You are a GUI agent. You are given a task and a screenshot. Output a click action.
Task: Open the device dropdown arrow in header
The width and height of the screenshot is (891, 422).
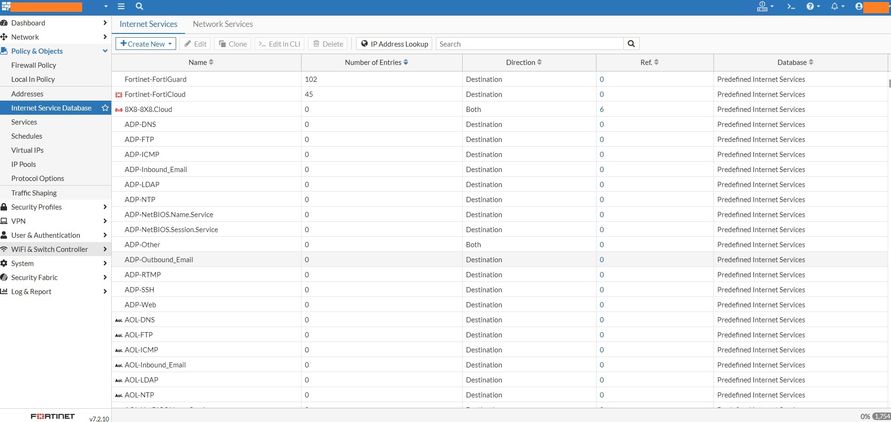tap(106, 7)
